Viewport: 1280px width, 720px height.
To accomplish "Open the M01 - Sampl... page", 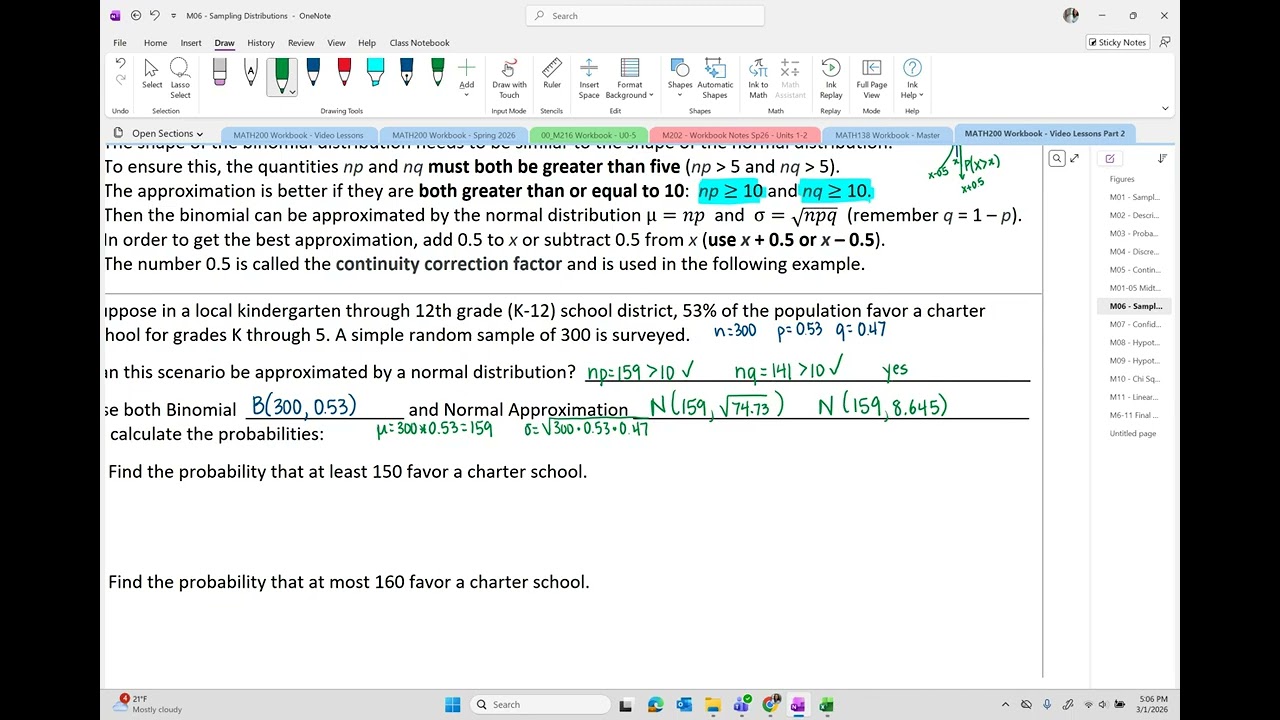I will click(x=1135, y=197).
